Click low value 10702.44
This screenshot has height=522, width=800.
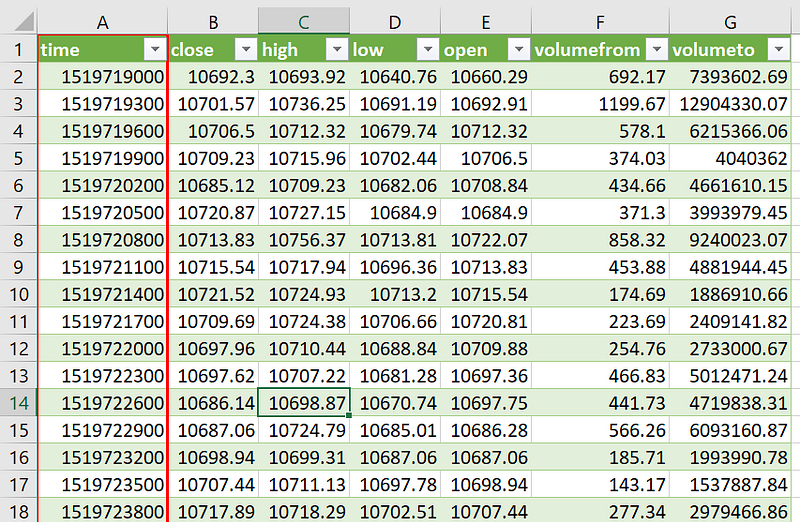coord(398,158)
